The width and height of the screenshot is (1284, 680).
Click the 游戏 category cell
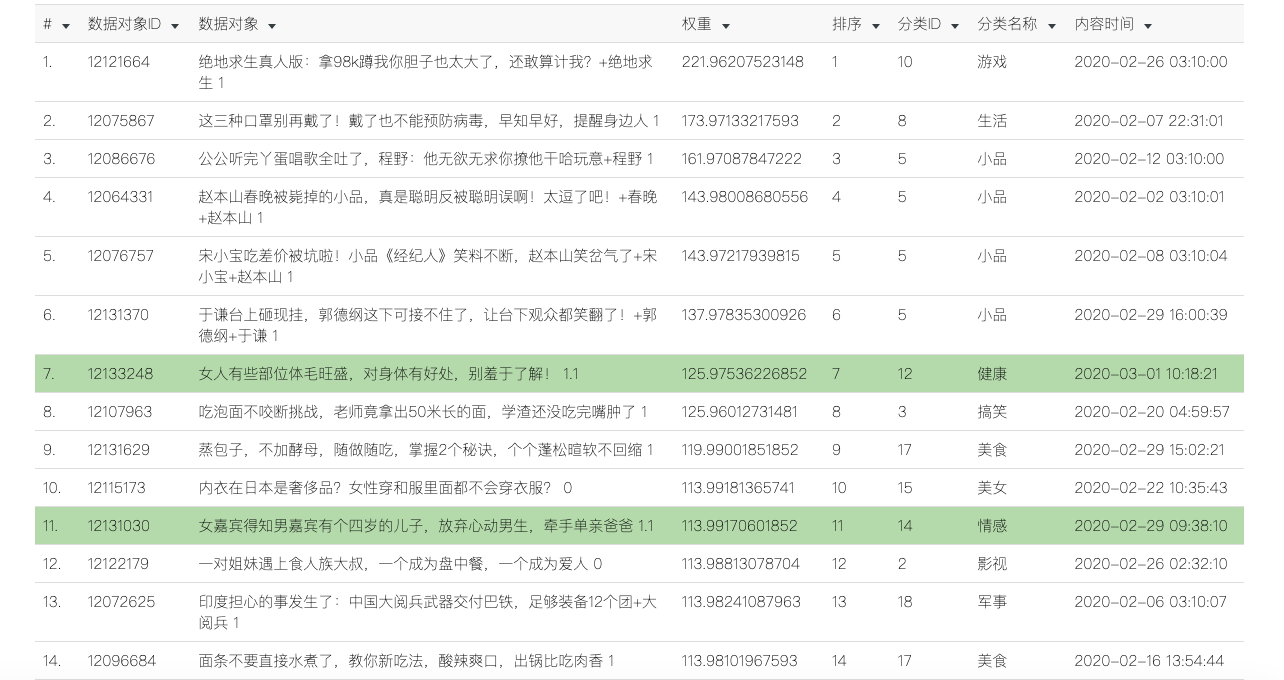(x=991, y=62)
